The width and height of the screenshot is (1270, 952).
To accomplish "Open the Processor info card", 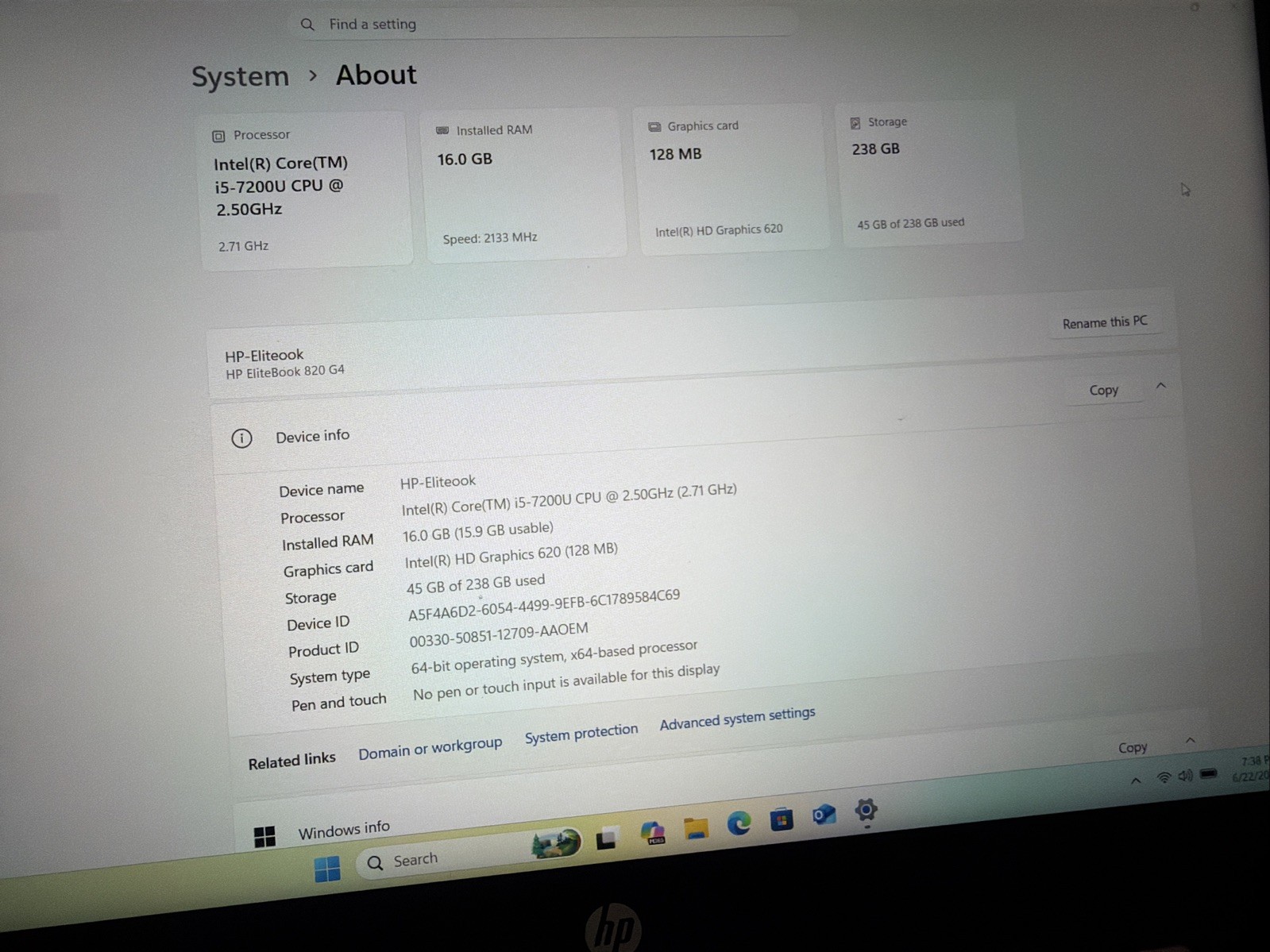I will pyautogui.click(x=306, y=191).
